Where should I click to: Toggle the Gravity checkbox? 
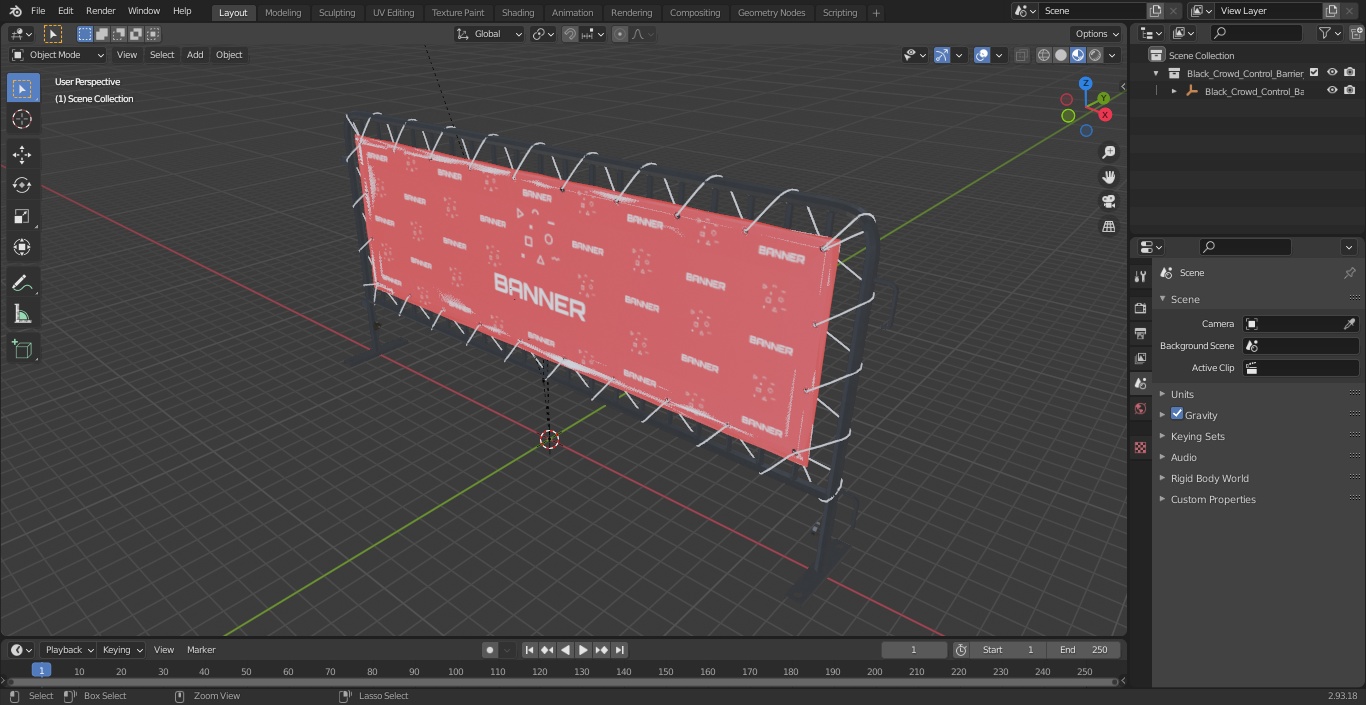[1177, 414]
